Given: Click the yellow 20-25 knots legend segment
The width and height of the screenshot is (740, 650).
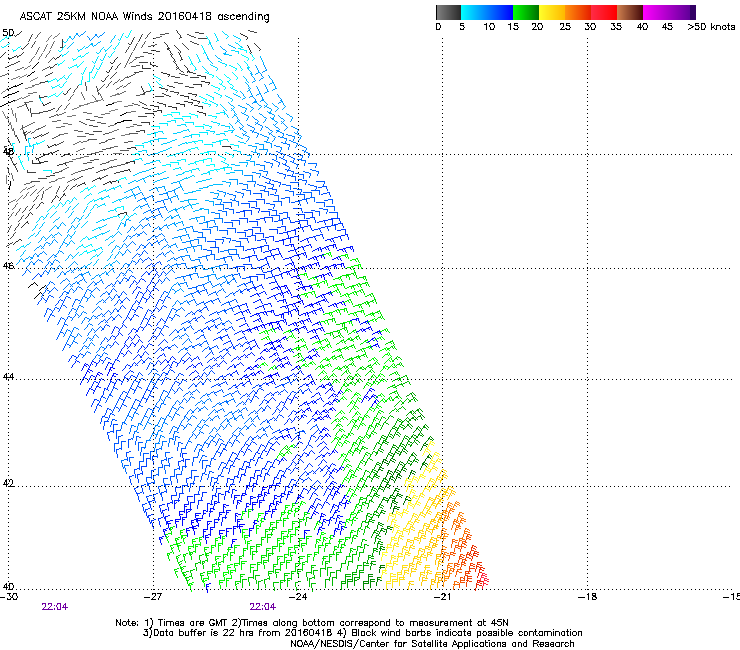Looking at the screenshot, I should (552, 12).
